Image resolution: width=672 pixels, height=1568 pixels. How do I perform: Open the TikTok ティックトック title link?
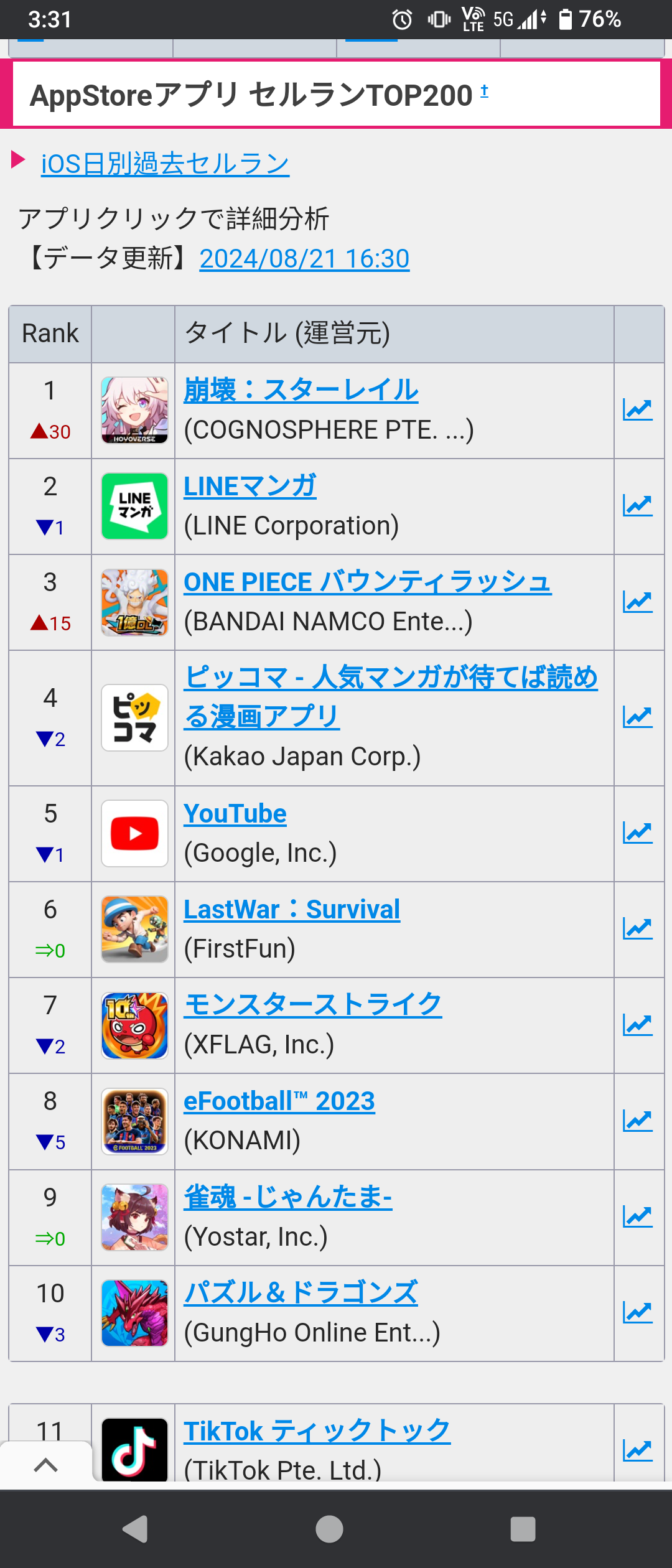coord(317,1431)
